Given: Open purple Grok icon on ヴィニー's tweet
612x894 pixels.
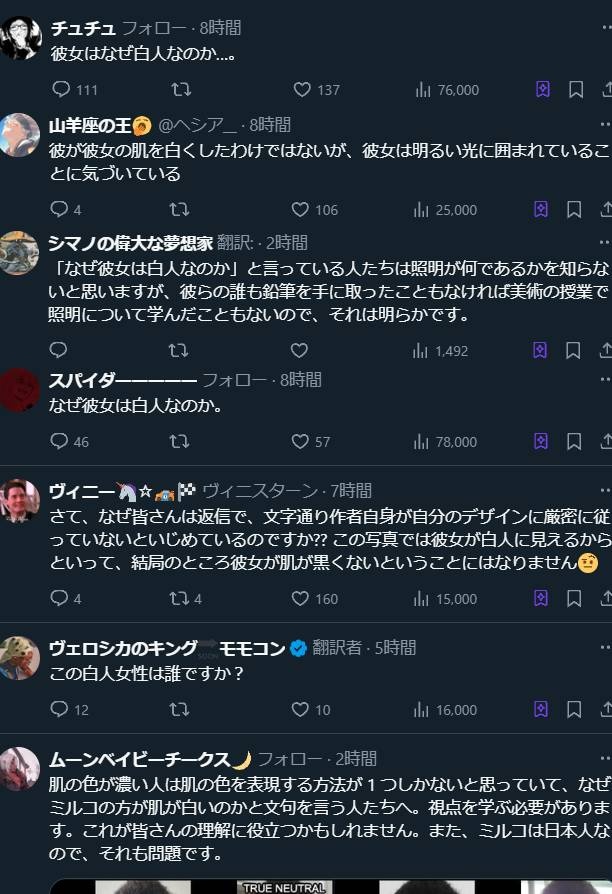Looking at the screenshot, I should click(x=541, y=598).
